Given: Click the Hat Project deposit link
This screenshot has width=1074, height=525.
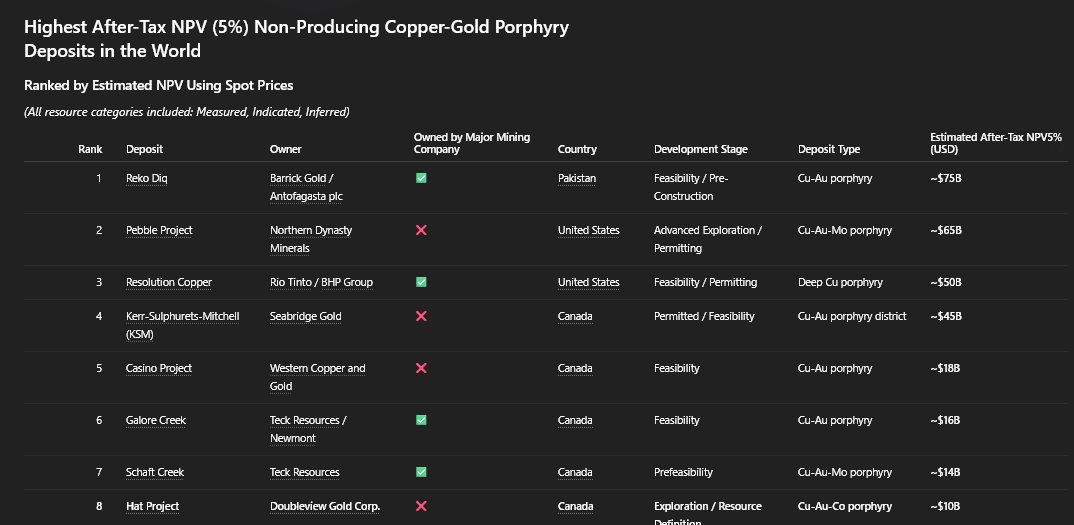Looking at the screenshot, I should (152, 506).
